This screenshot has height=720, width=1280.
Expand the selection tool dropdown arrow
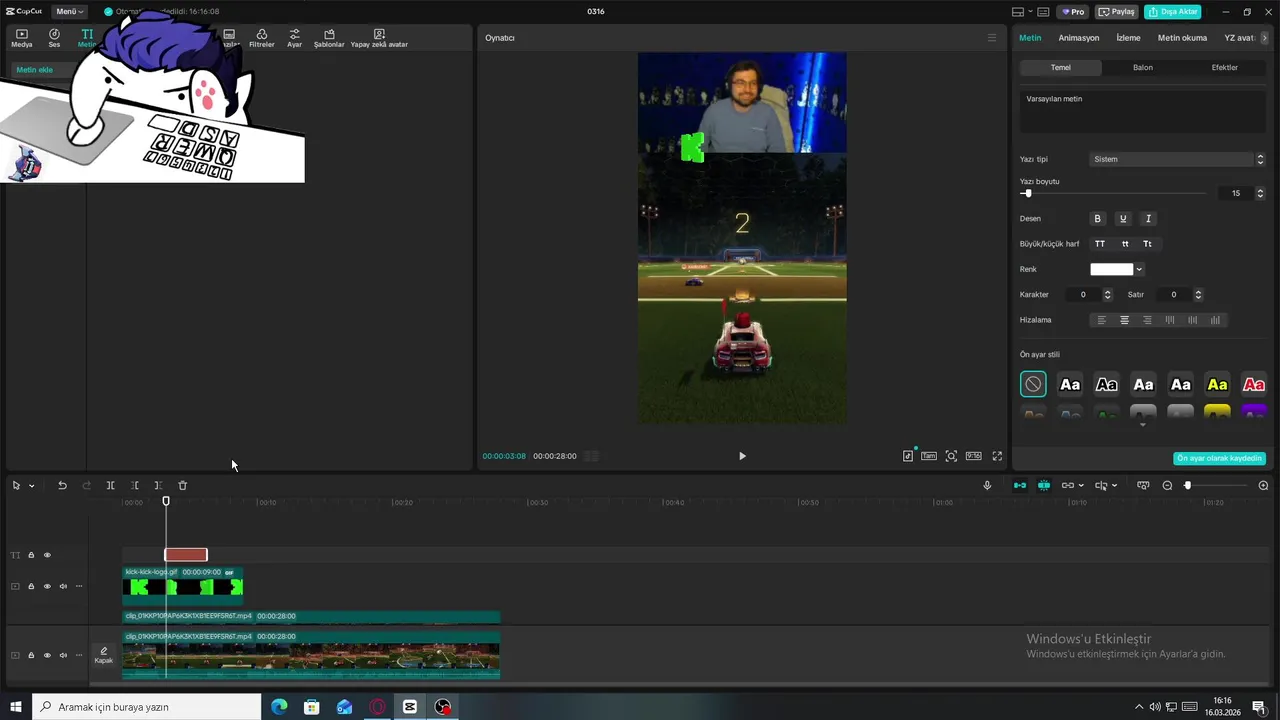(x=31, y=485)
